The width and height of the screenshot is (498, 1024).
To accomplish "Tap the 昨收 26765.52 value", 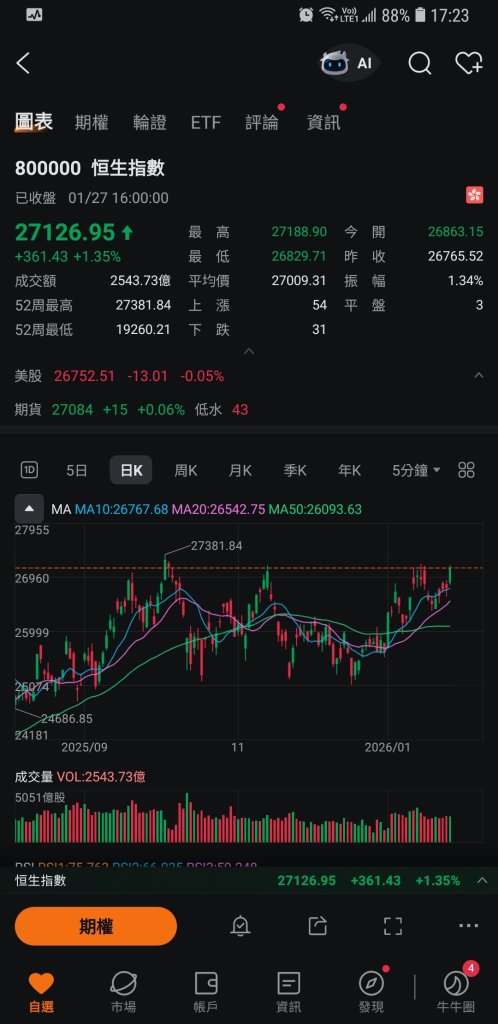I will (456, 256).
